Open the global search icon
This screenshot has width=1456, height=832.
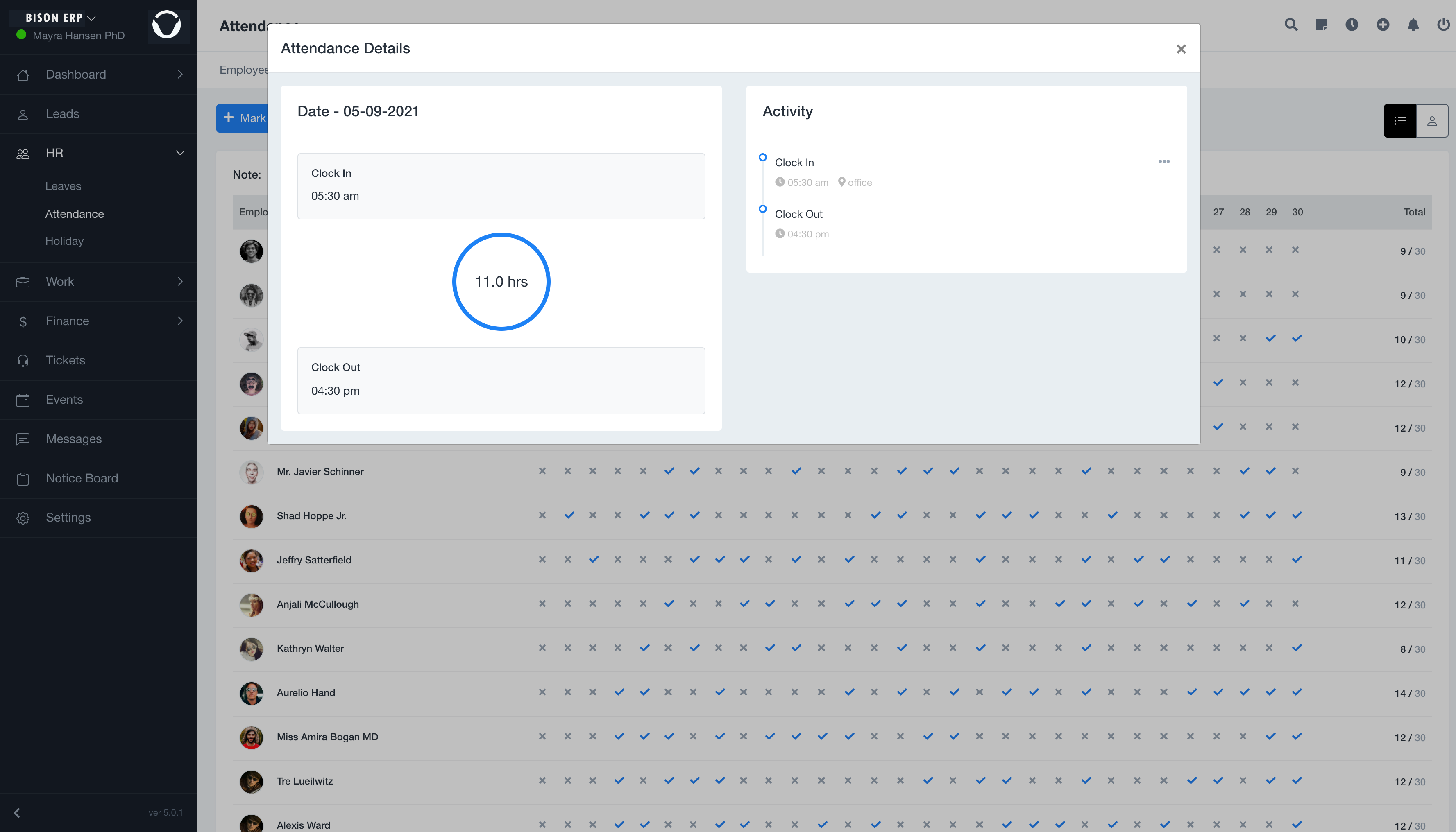1291,25
